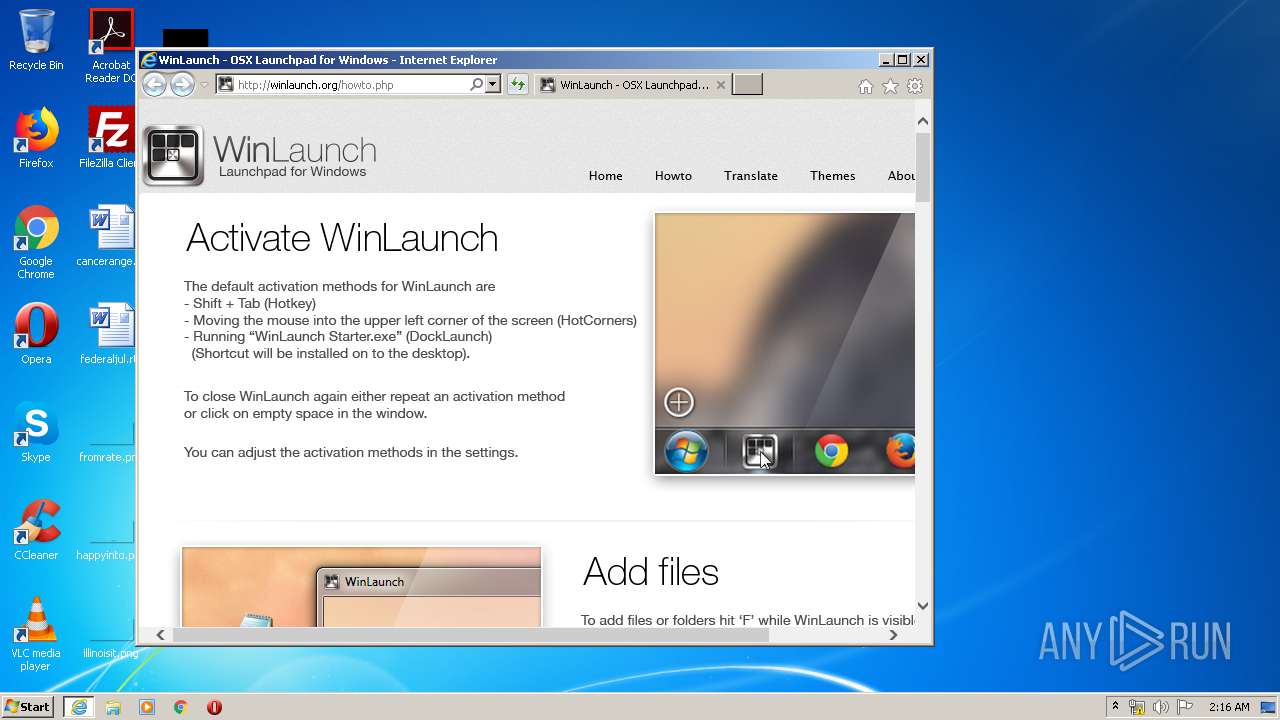Viewport: 1280px width, 720px height.
Task: Open a new blank tab button
Action: tap(747, 85)
